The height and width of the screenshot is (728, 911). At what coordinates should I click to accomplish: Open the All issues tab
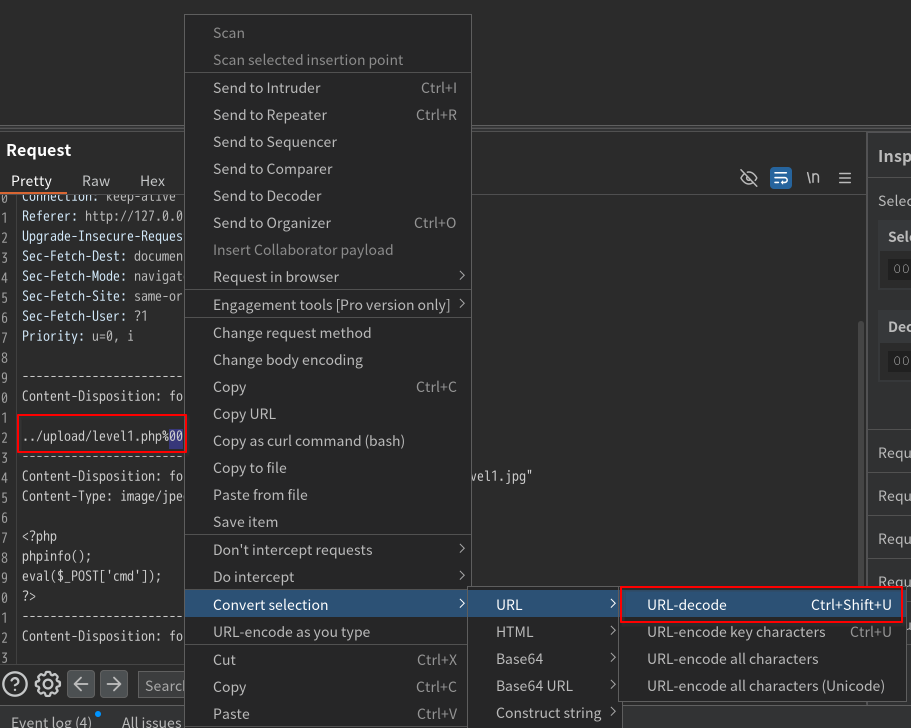click(x=152, y=722)
